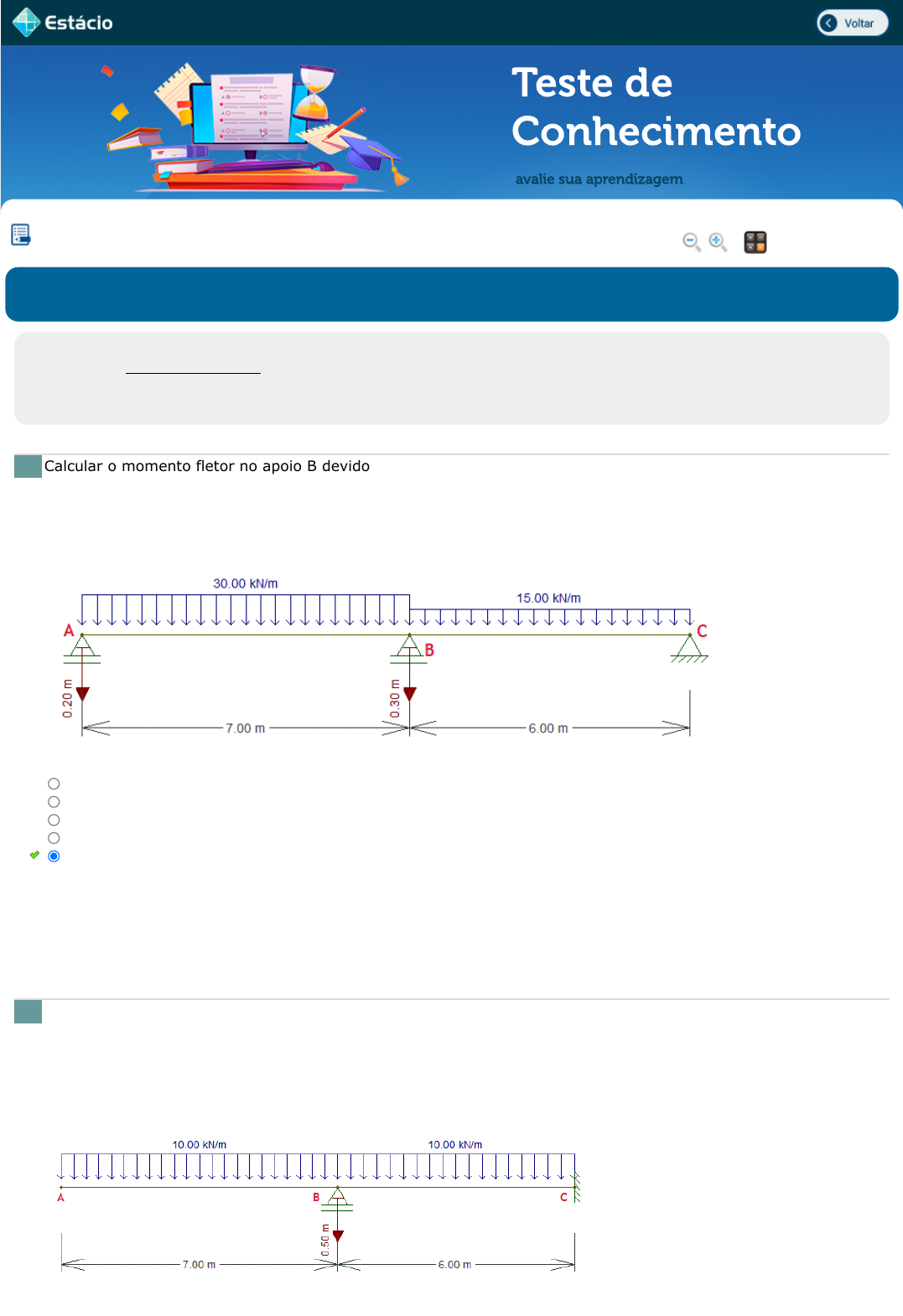Click the blue banner bar below toolbar
The image size is (903, 1316).
[451, 294]
